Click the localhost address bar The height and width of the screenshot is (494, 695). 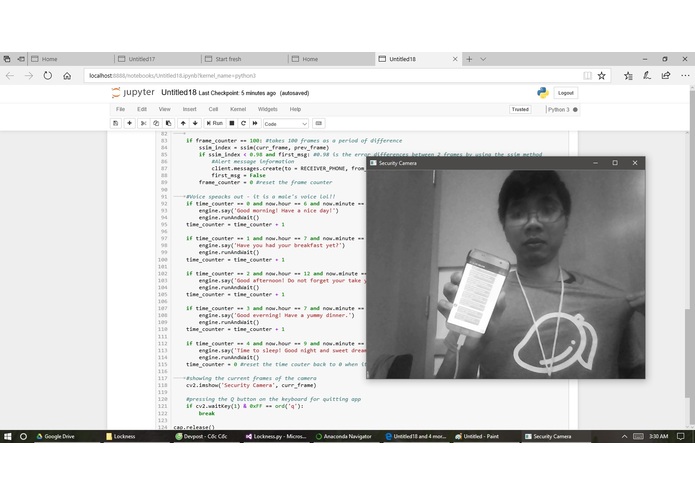point(332,76)
